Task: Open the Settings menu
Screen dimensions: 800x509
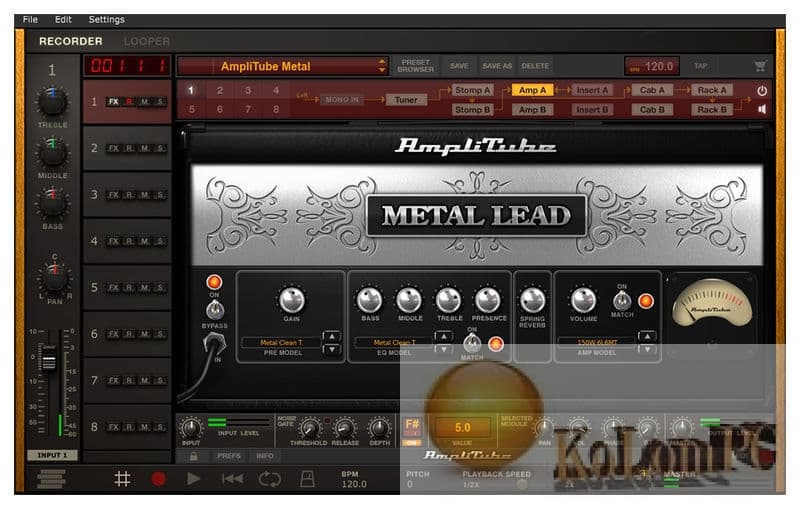Action: 106,19
